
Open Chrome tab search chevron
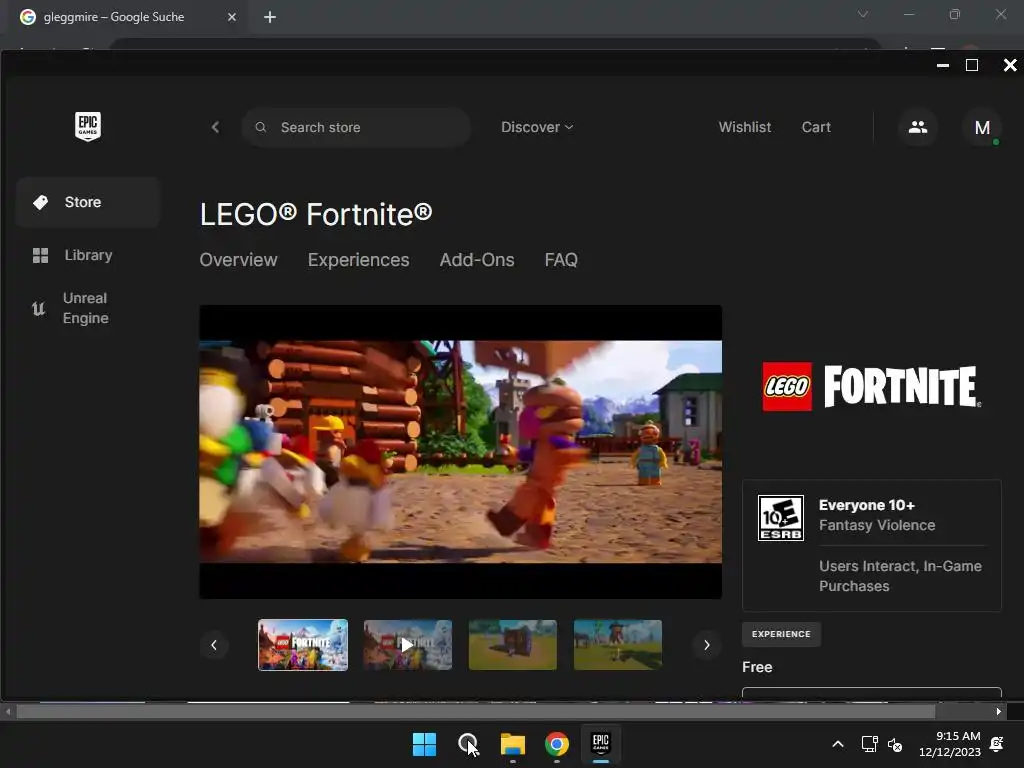coord(863,14)
